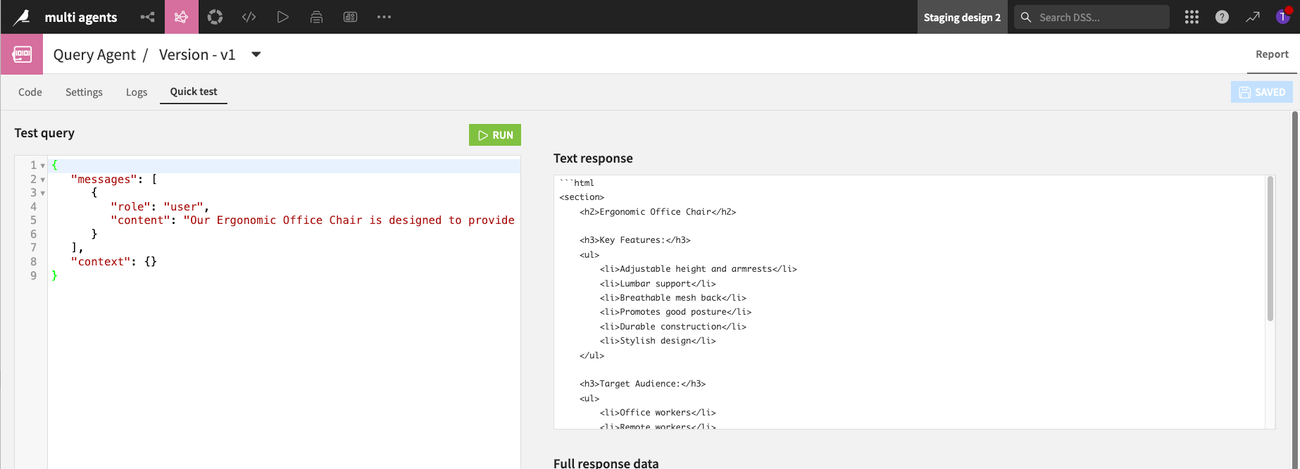The image size is (1300, 469).
Task: Open the applications grid icon
Action: (x=1191, y=17)
